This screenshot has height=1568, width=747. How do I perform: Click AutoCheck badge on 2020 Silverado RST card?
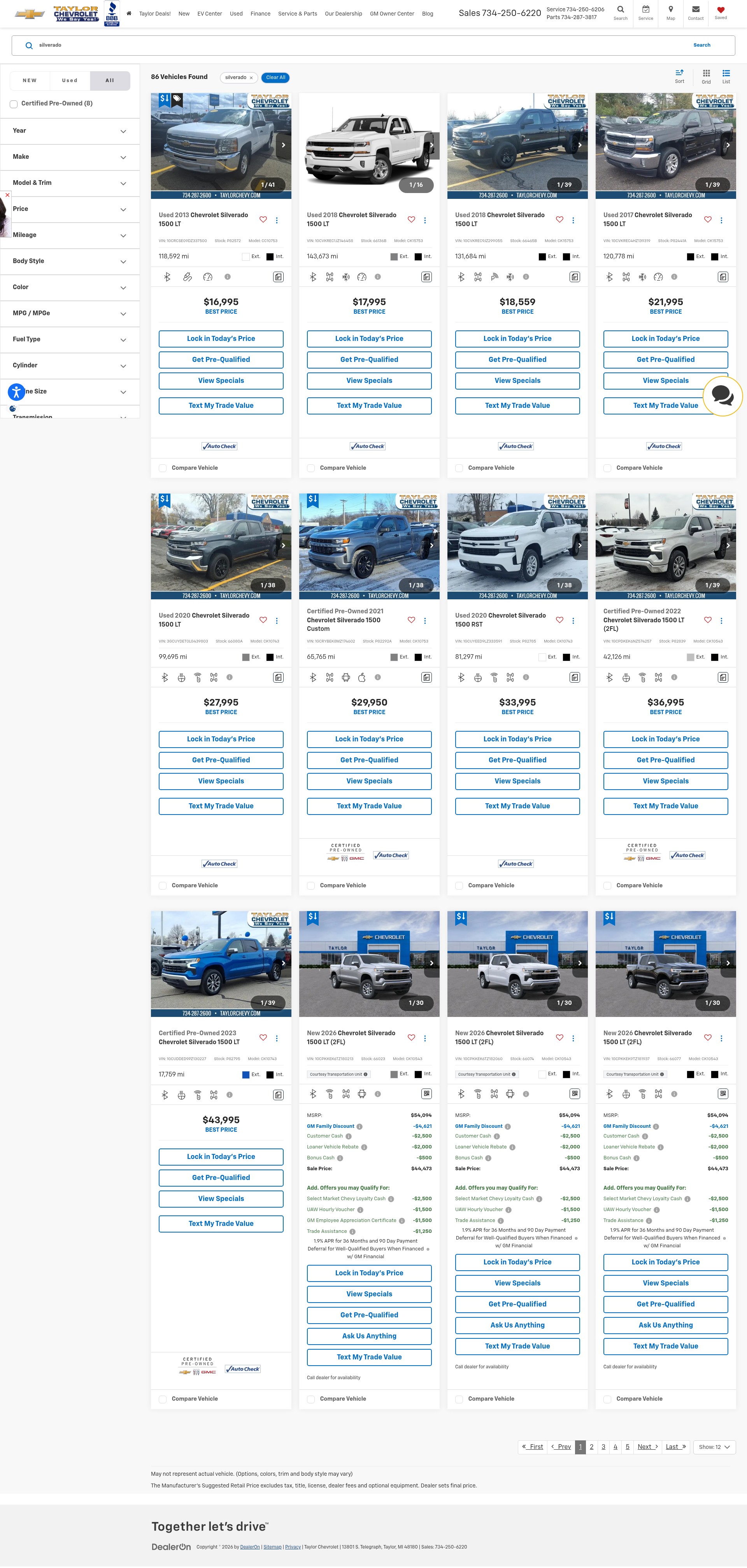click(516, 864)
